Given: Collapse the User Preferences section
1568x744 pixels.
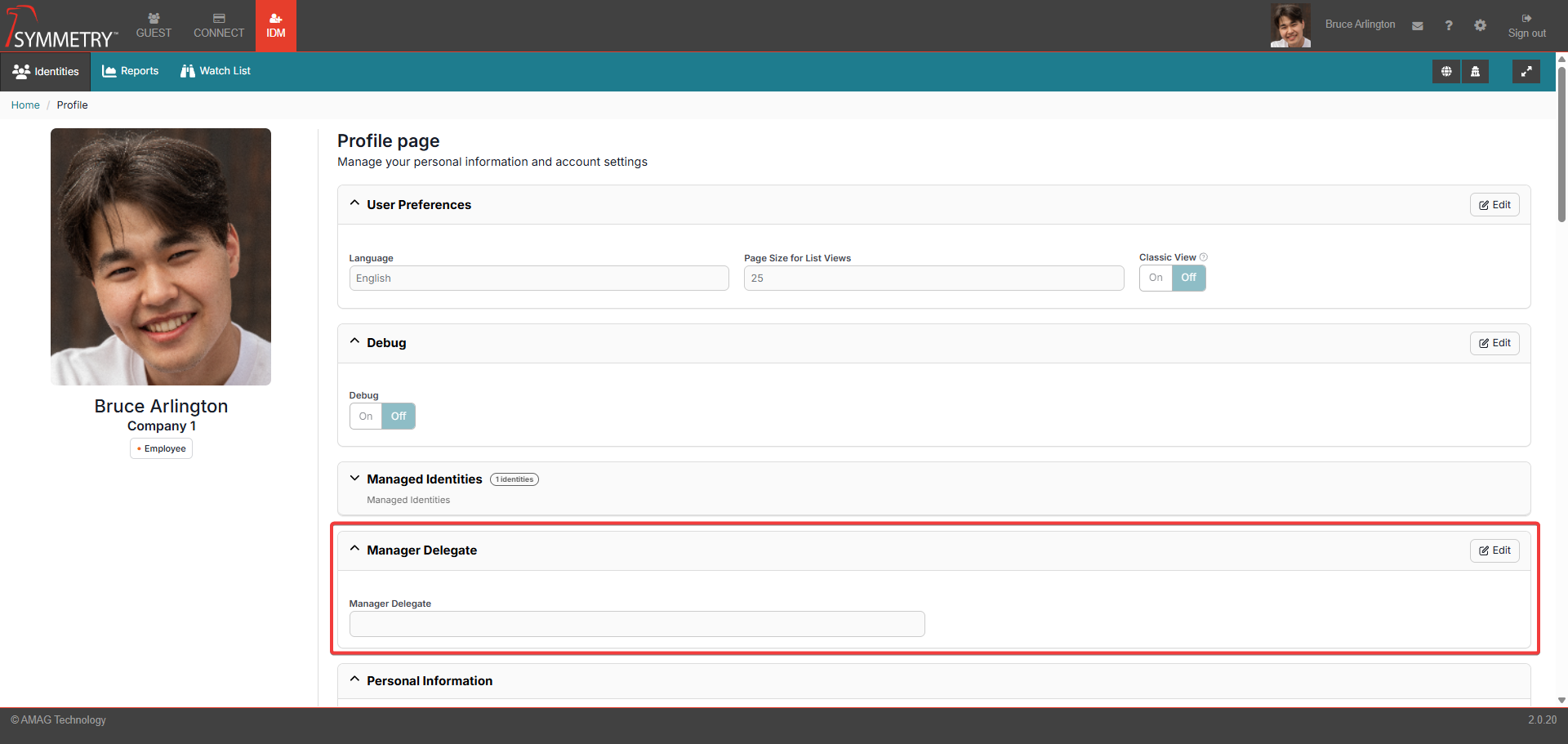Looking at the screenshot, I should [354, 203].
